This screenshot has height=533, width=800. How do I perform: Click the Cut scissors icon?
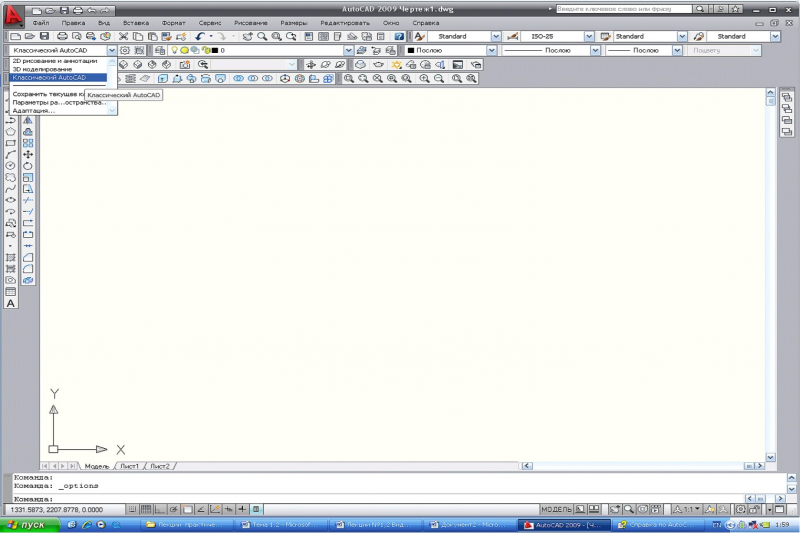[x=123, y=36]
